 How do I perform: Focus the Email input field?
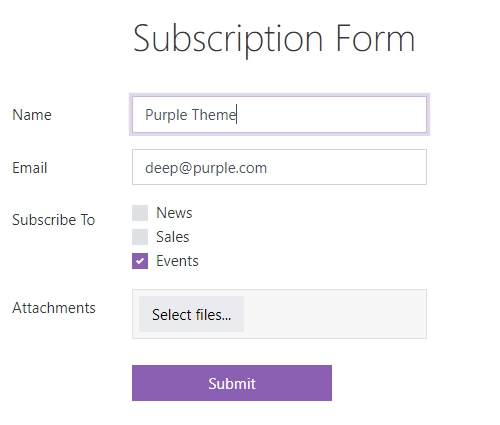(279, 167)
